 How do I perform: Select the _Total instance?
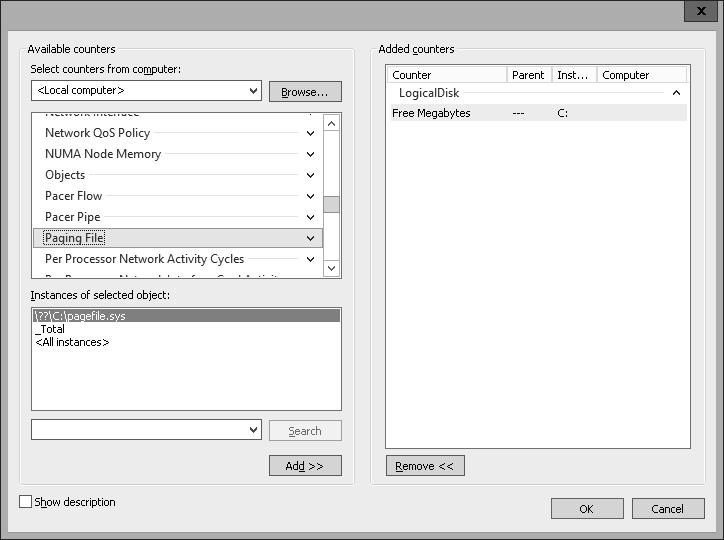pos(187,329)
